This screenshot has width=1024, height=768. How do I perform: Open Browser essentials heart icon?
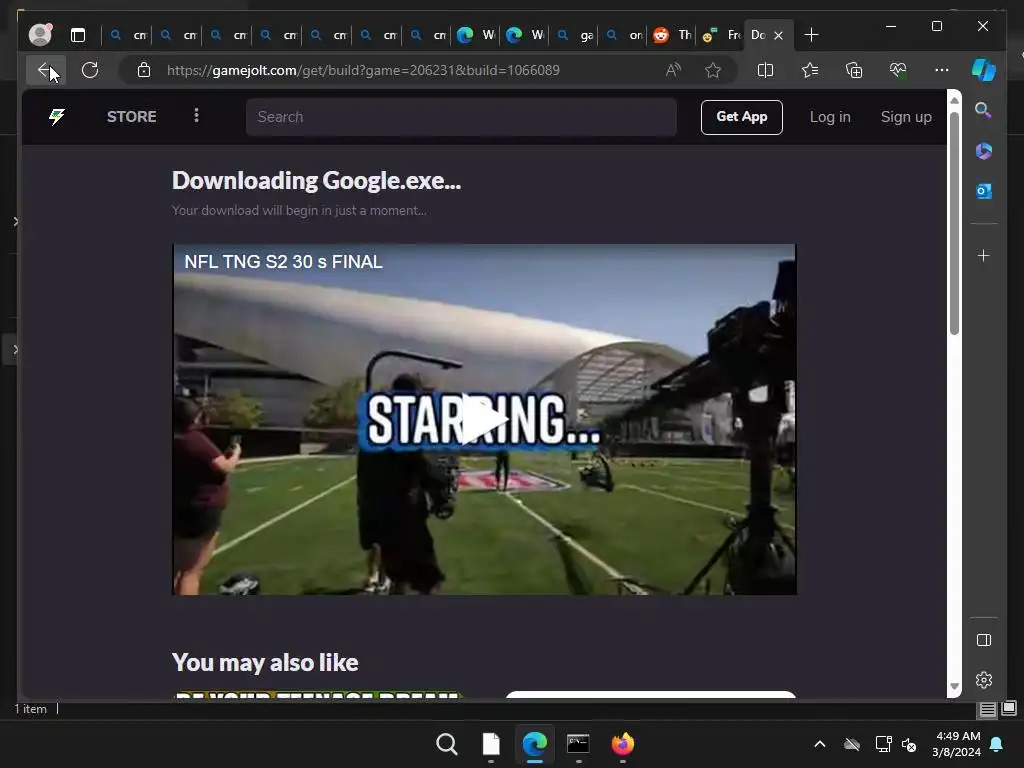point(898,70)
